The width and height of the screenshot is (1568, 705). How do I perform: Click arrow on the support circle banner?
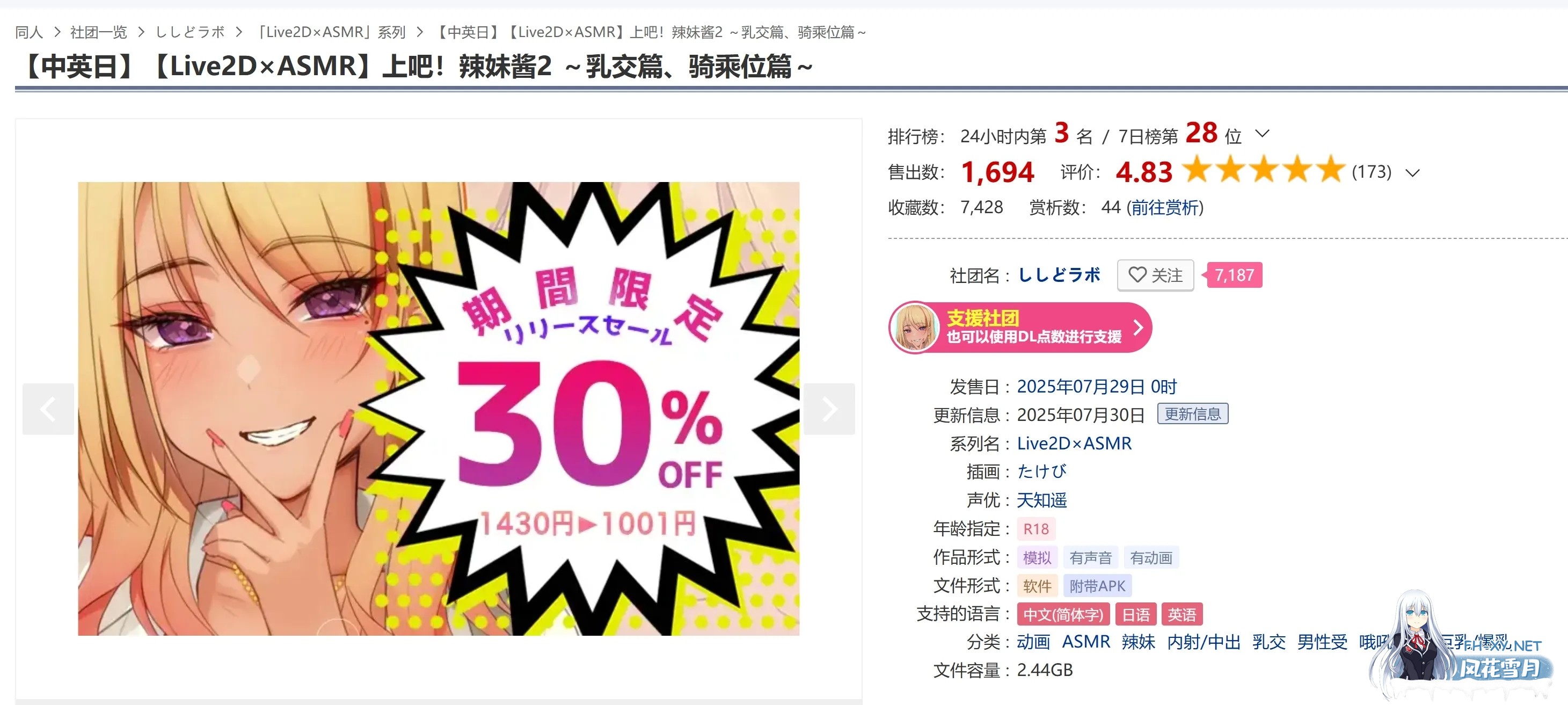1137,328
